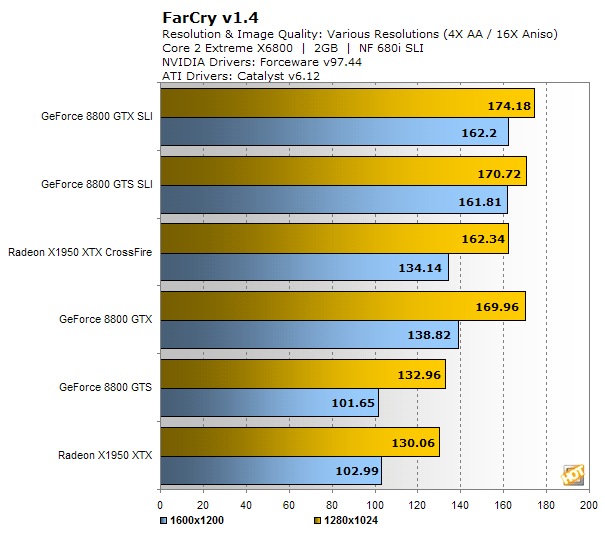Select the 162.2 bar value
The width and height of the screenshot is (605, 535).
479,133
